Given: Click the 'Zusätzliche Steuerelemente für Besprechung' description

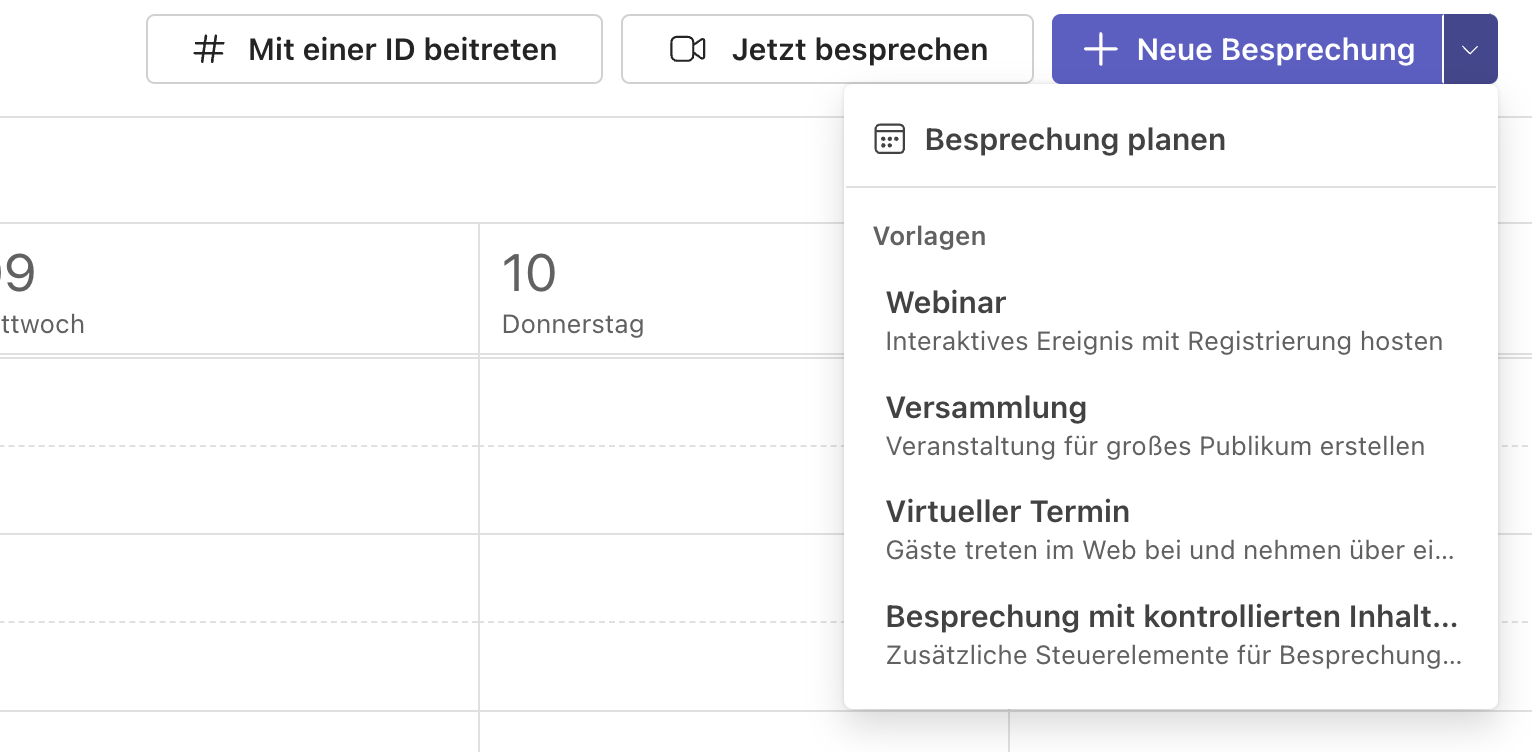Looking at the screenshot, I should click(1174, 655).
